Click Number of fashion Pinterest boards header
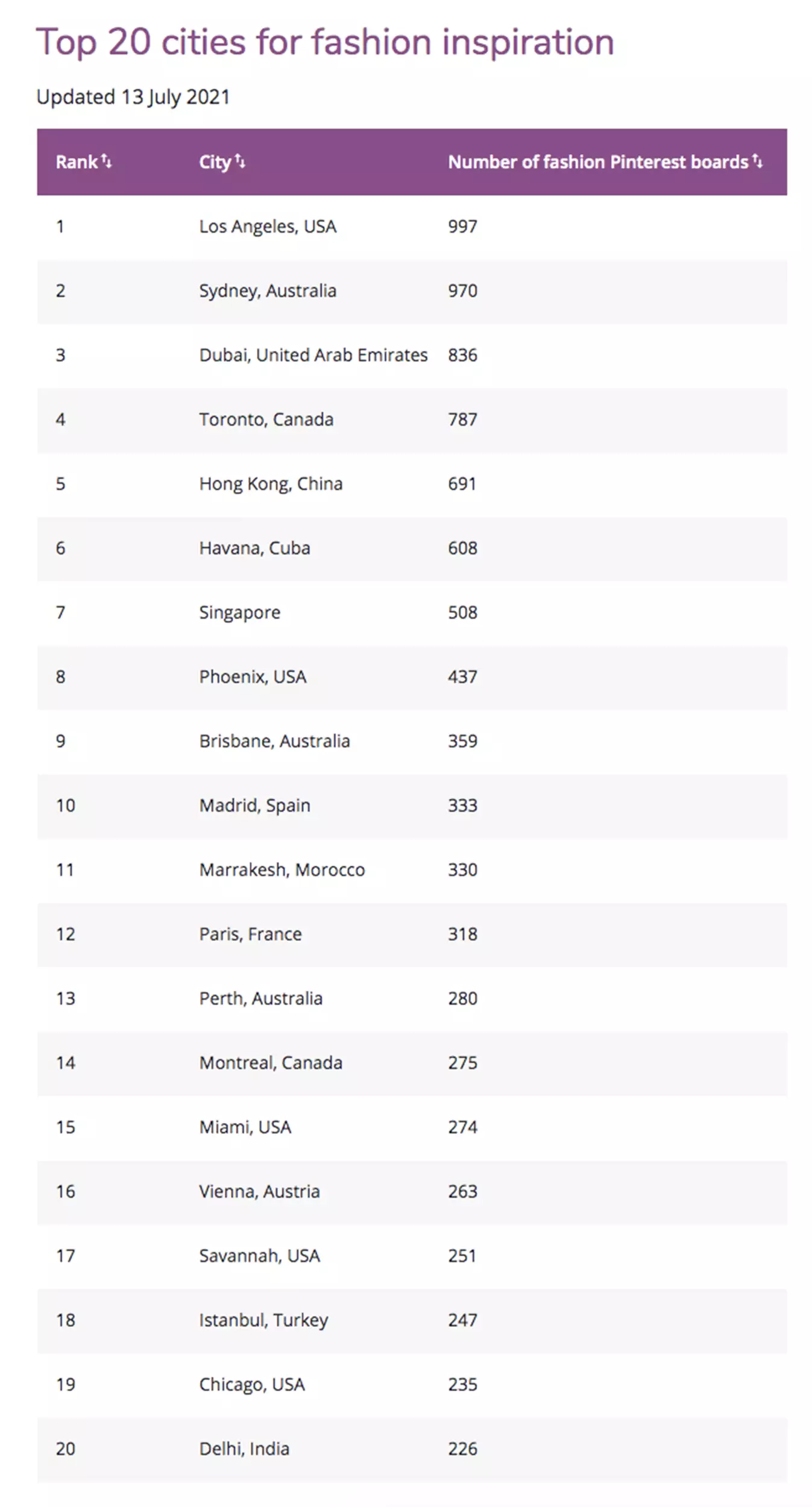 (597, 162)
